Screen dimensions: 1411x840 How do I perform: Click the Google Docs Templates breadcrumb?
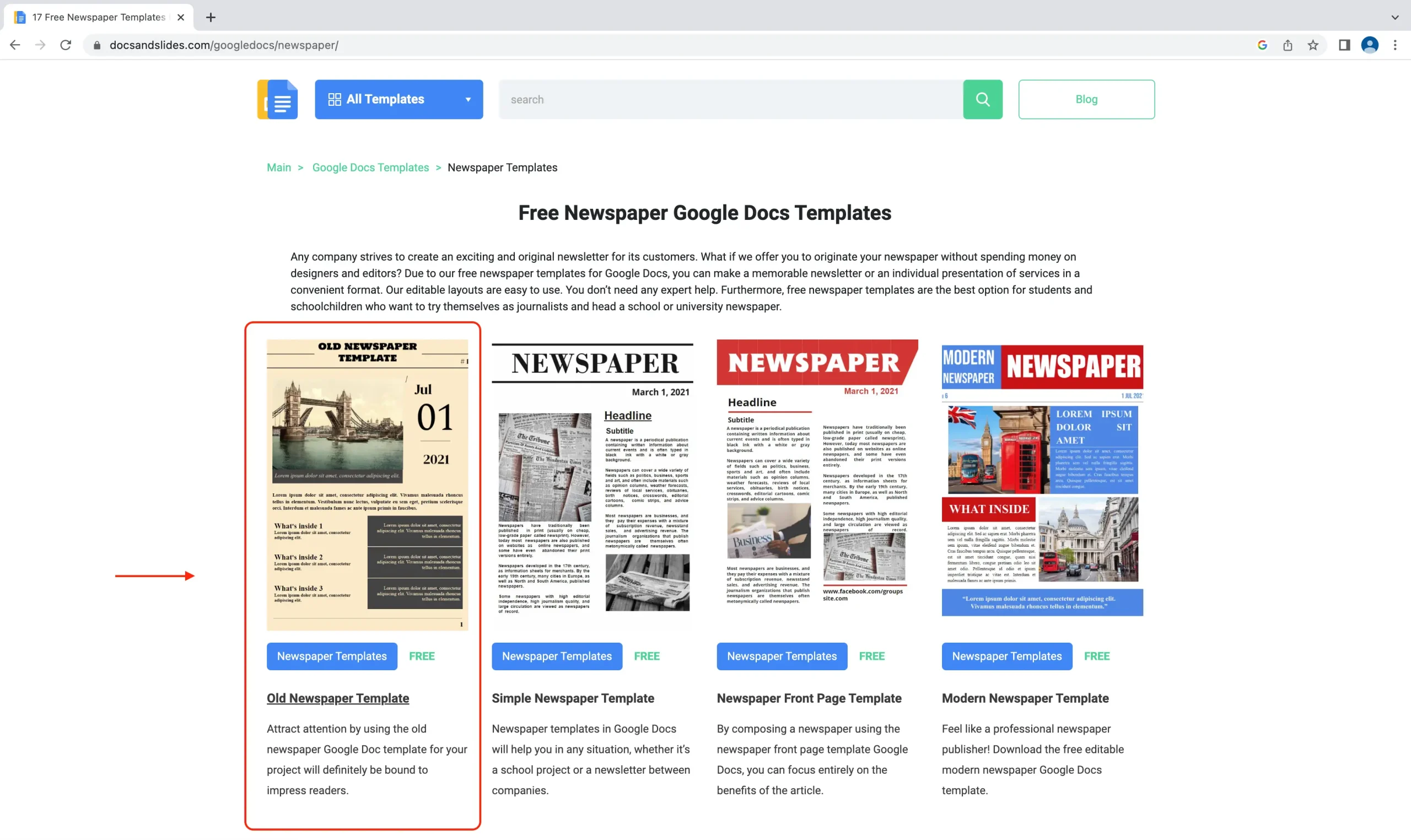370,167
